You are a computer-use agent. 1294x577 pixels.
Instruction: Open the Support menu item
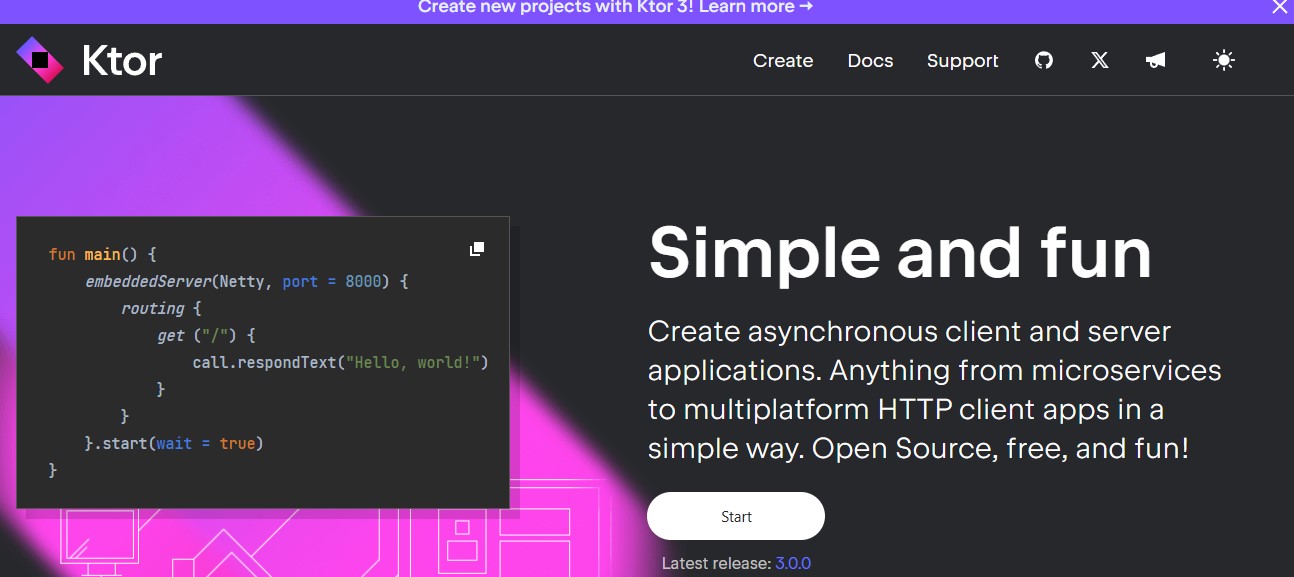pos(962,61)
